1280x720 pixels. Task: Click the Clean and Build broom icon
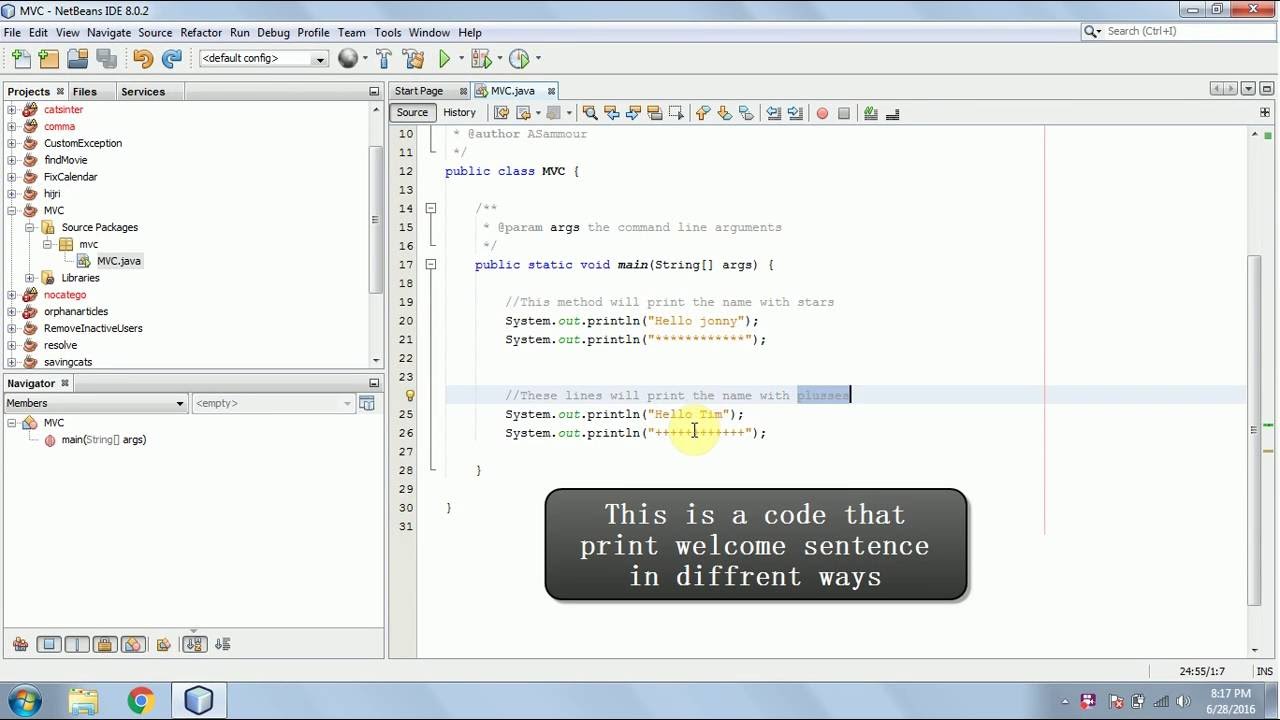413,59
